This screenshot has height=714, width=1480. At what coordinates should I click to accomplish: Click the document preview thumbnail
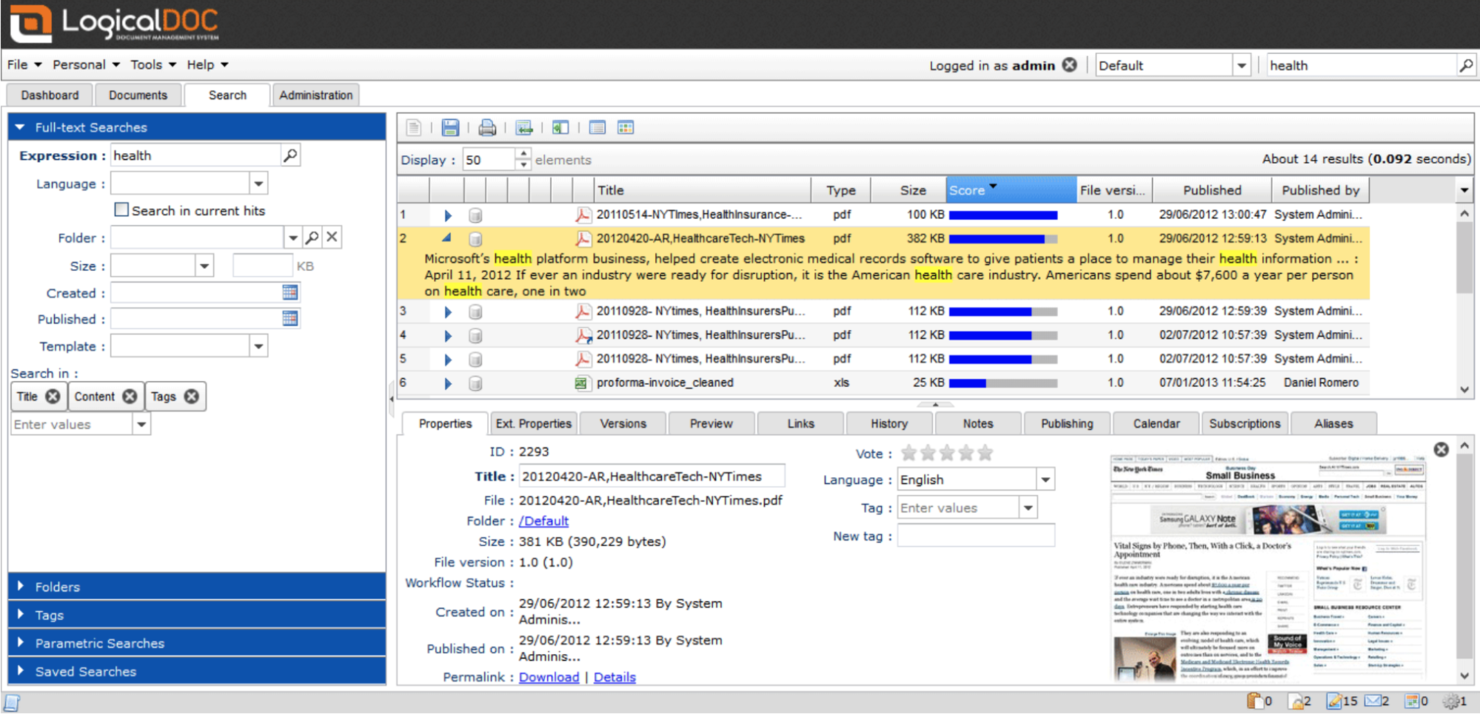(x=1269, y=568)
